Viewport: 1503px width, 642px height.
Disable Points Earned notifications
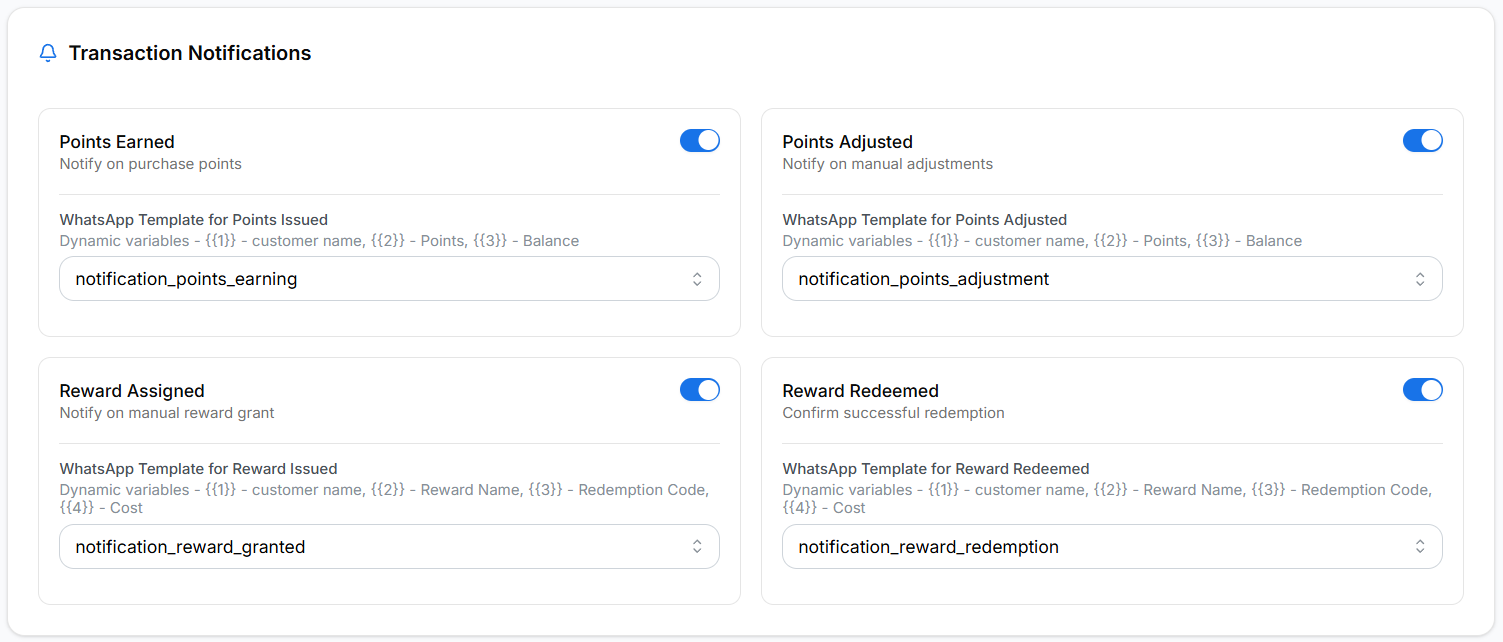pos(699,140)
